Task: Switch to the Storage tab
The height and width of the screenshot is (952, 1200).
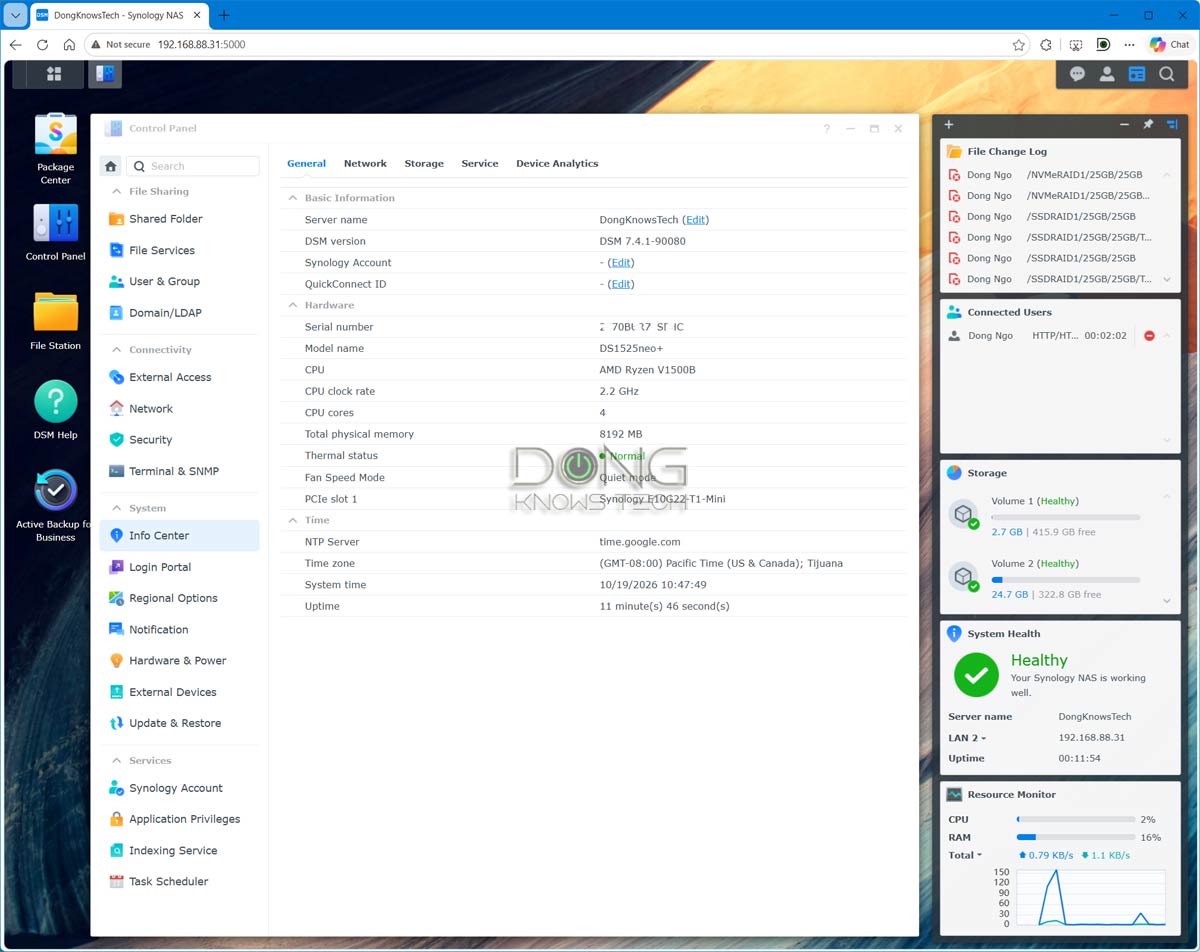Action: coord(424,163)
